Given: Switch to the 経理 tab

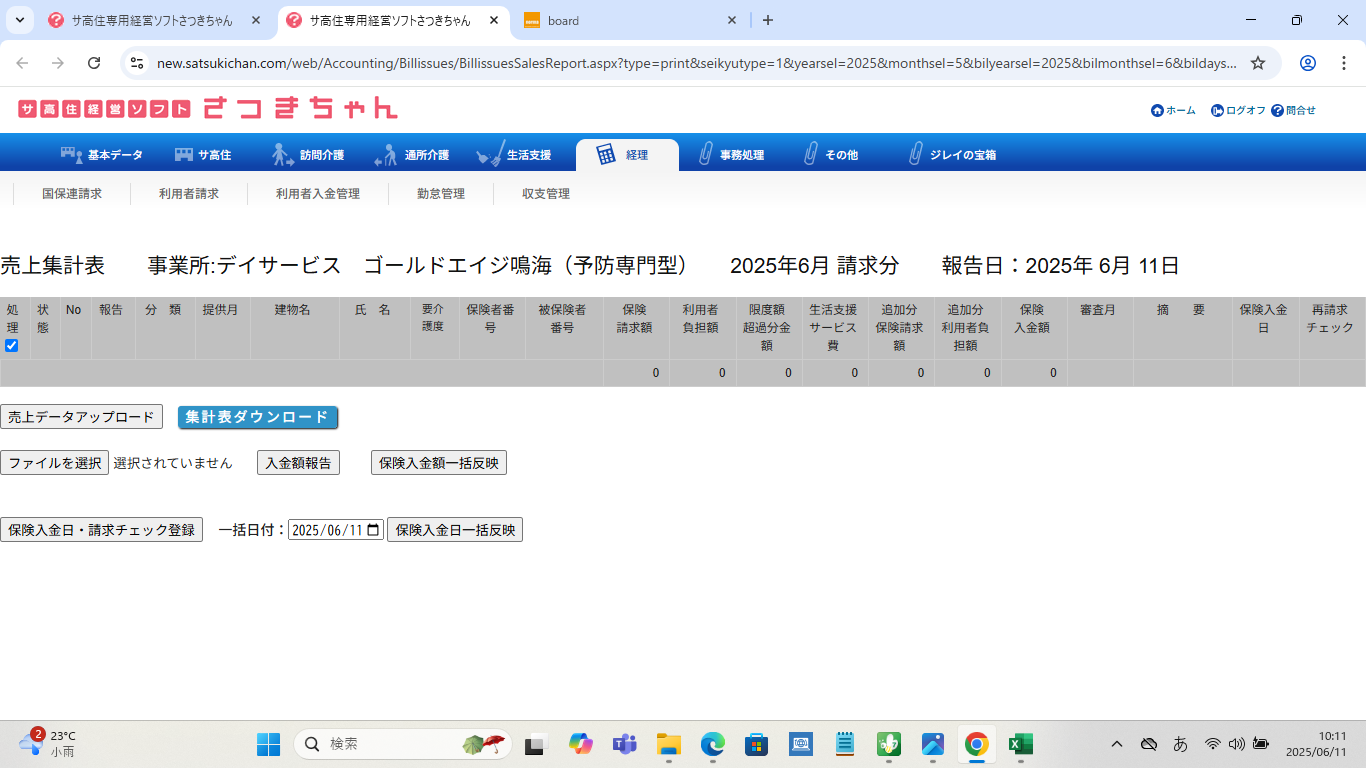Looking at the screenshot, I should point(626,155).
